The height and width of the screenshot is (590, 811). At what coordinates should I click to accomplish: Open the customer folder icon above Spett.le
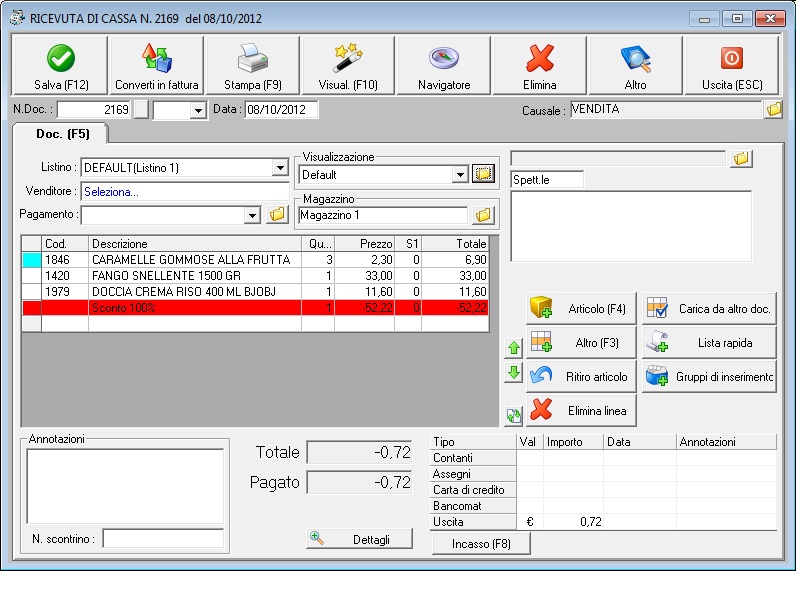[x=741, y=158]
